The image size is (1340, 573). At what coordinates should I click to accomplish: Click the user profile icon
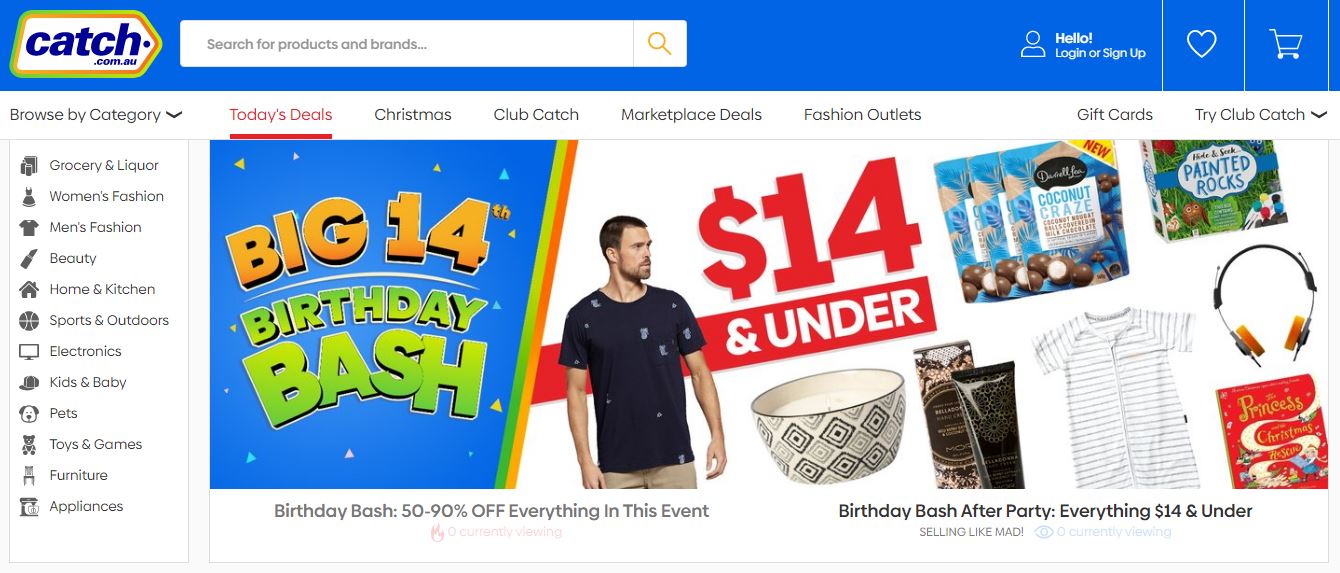(1032, 44)
